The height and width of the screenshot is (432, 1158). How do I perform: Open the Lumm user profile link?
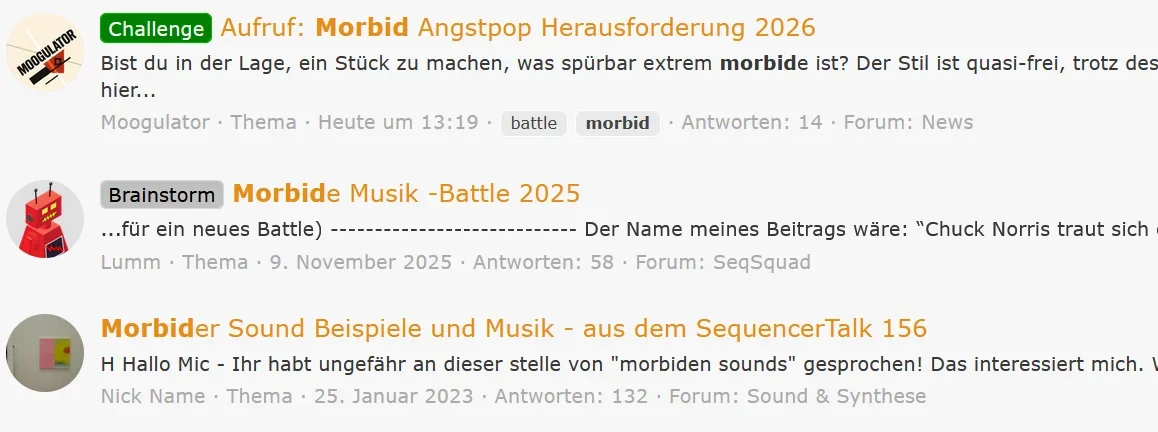pyautogui.click(x=125, y=263)
